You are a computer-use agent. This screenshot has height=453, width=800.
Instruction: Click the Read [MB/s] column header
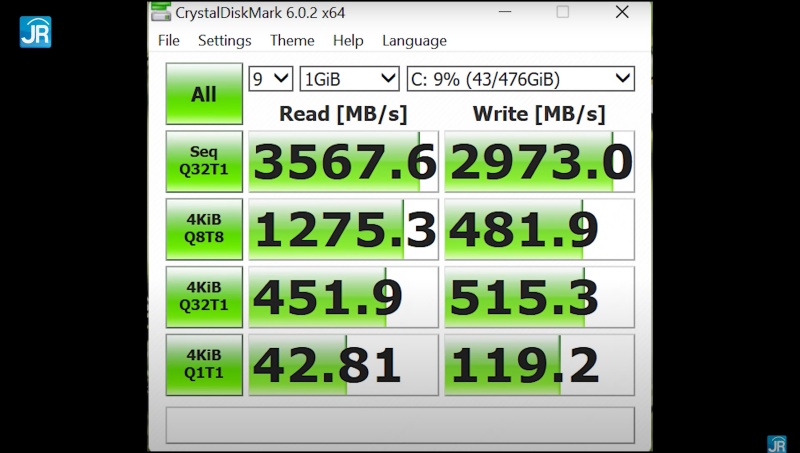tap(343, 114)
